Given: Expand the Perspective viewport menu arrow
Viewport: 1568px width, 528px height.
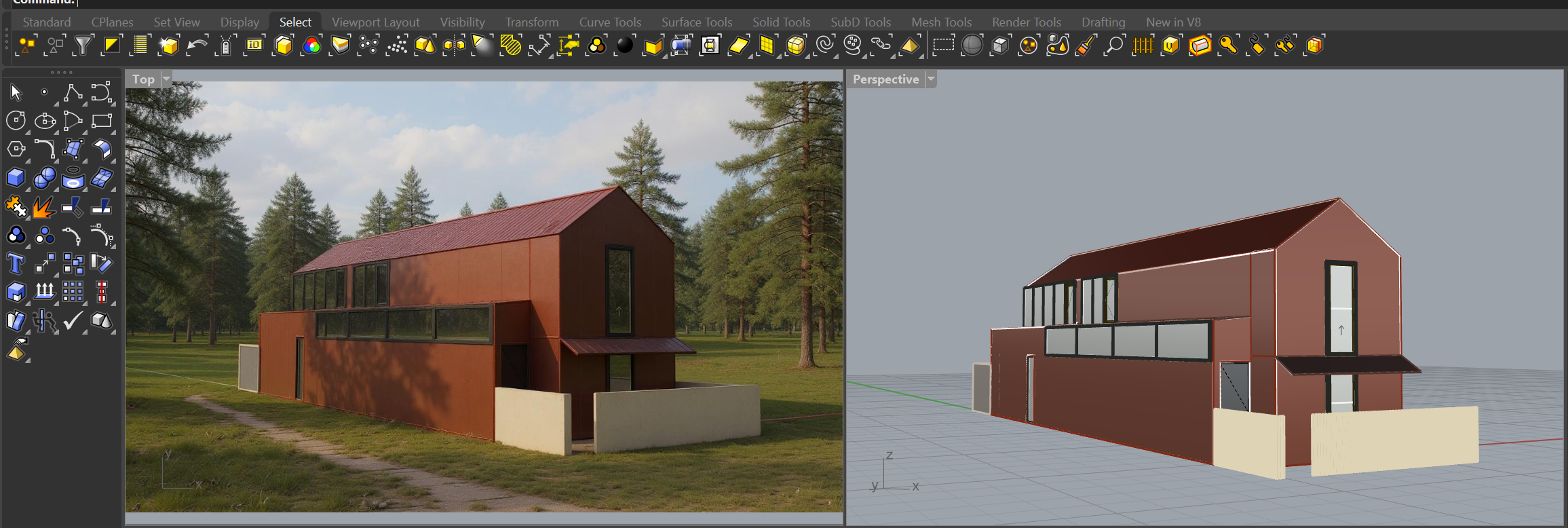Looking at the screenshot, I should click(x=931, y=79).
